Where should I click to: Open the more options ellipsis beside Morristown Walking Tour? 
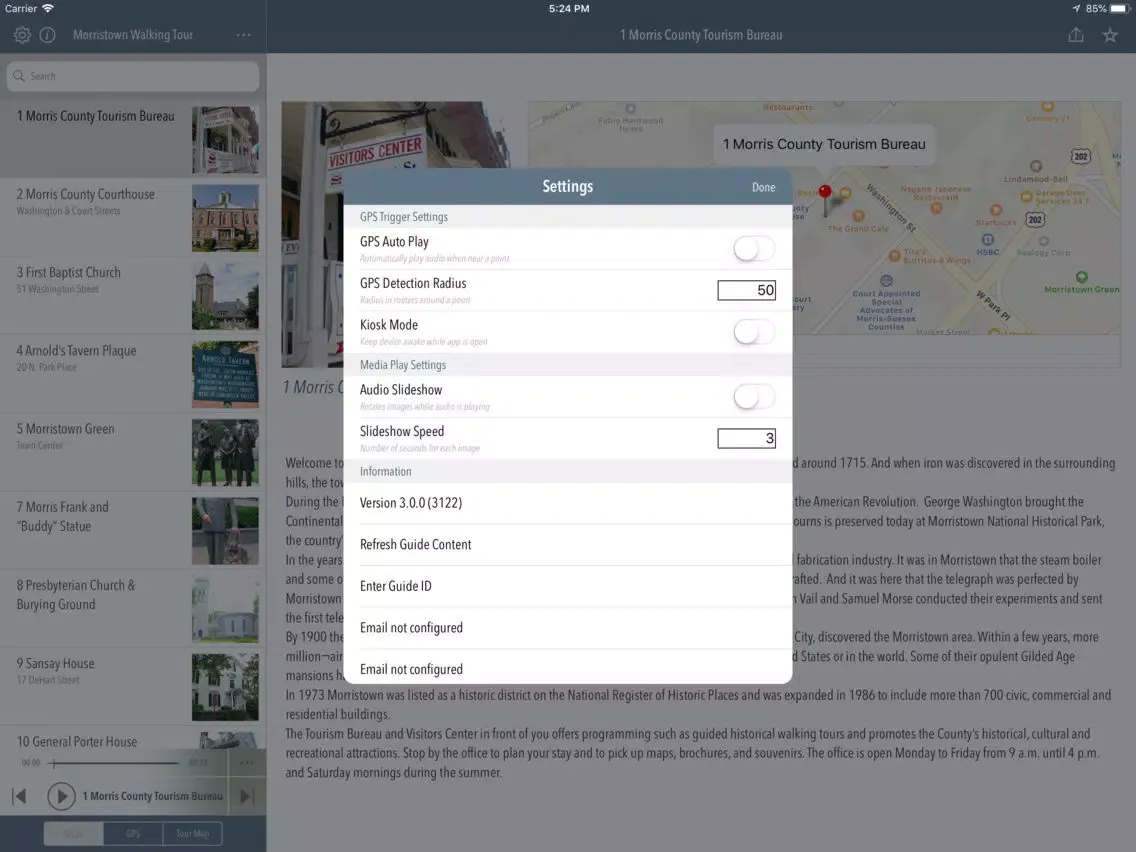[x=243, y=35]
